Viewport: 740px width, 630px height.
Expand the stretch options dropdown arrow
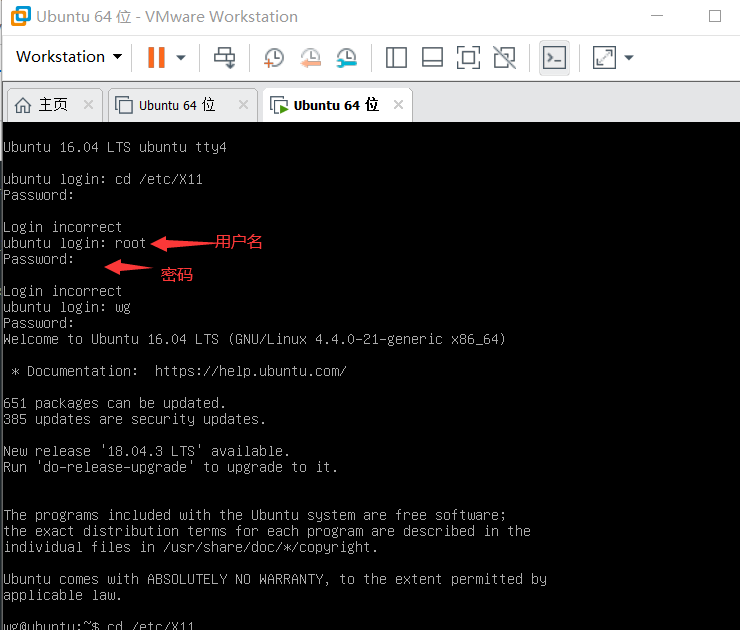click(x=629, y=58)
